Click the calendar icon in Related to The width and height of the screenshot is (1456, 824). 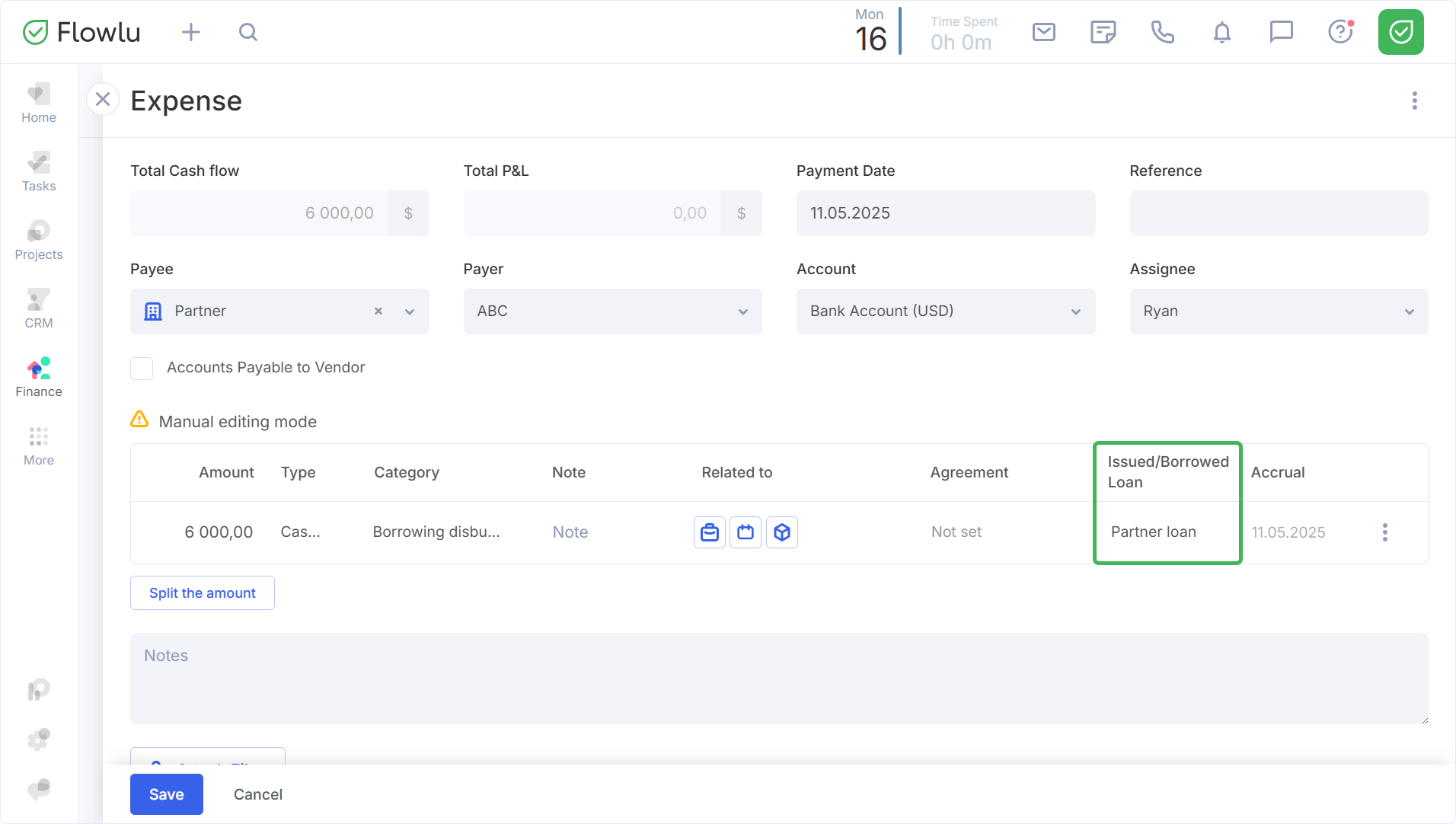pos(746,532)
